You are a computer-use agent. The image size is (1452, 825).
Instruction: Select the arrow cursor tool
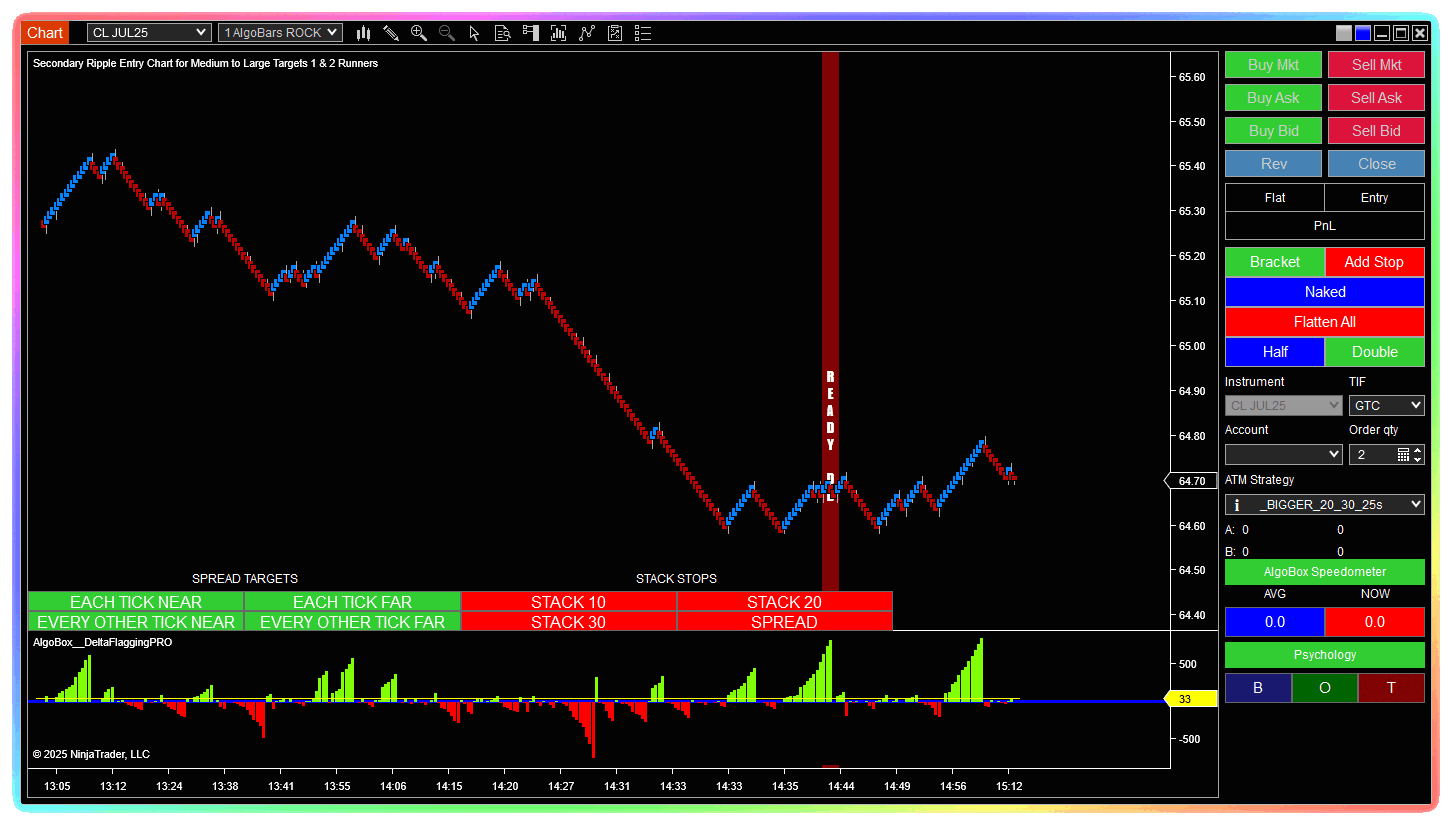pyautogui.click(x=474, y=33)
